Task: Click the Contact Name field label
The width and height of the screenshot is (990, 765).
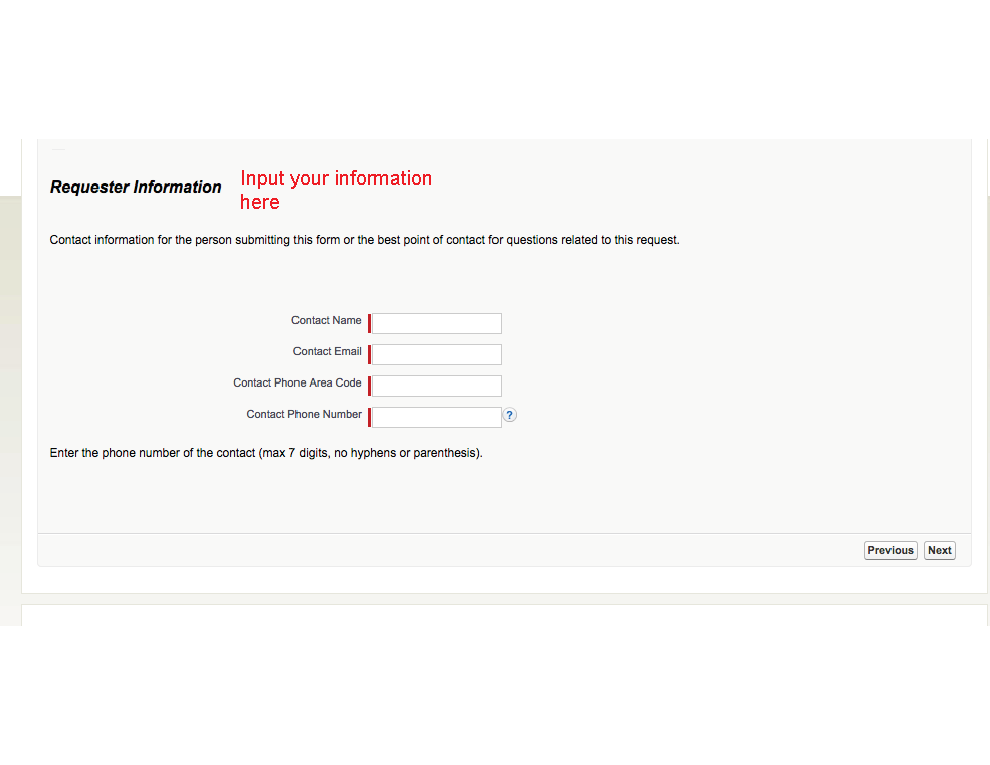Action: [325, 320]
